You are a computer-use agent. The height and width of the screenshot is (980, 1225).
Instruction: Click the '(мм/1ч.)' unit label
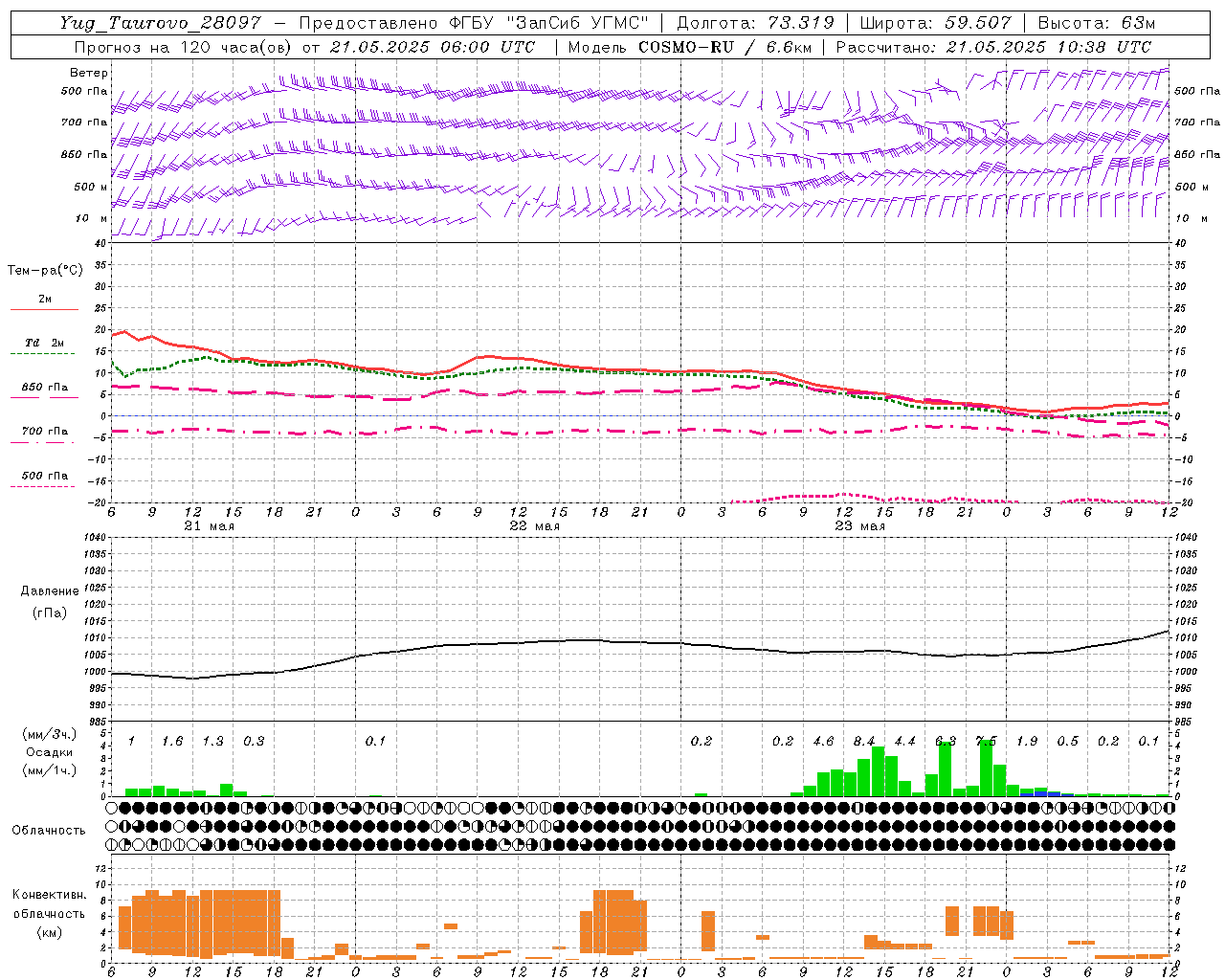[x=49, y=770]
